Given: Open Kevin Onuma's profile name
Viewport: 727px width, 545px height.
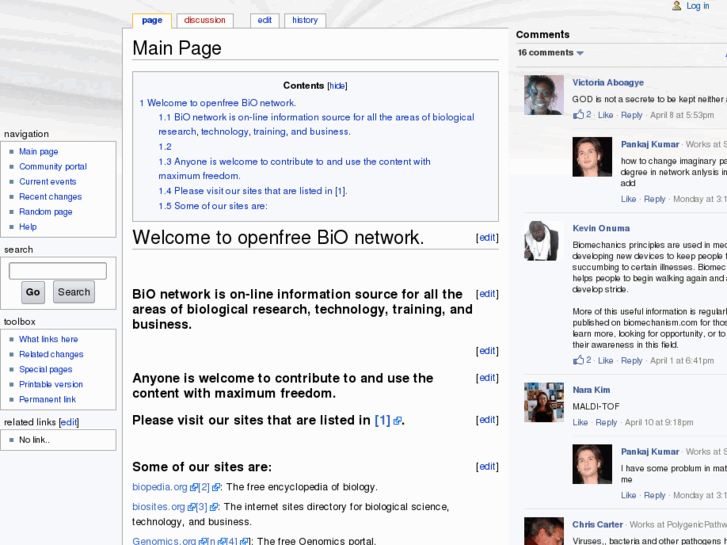Looking at the screenshot, I should click(x=601, y=228).
